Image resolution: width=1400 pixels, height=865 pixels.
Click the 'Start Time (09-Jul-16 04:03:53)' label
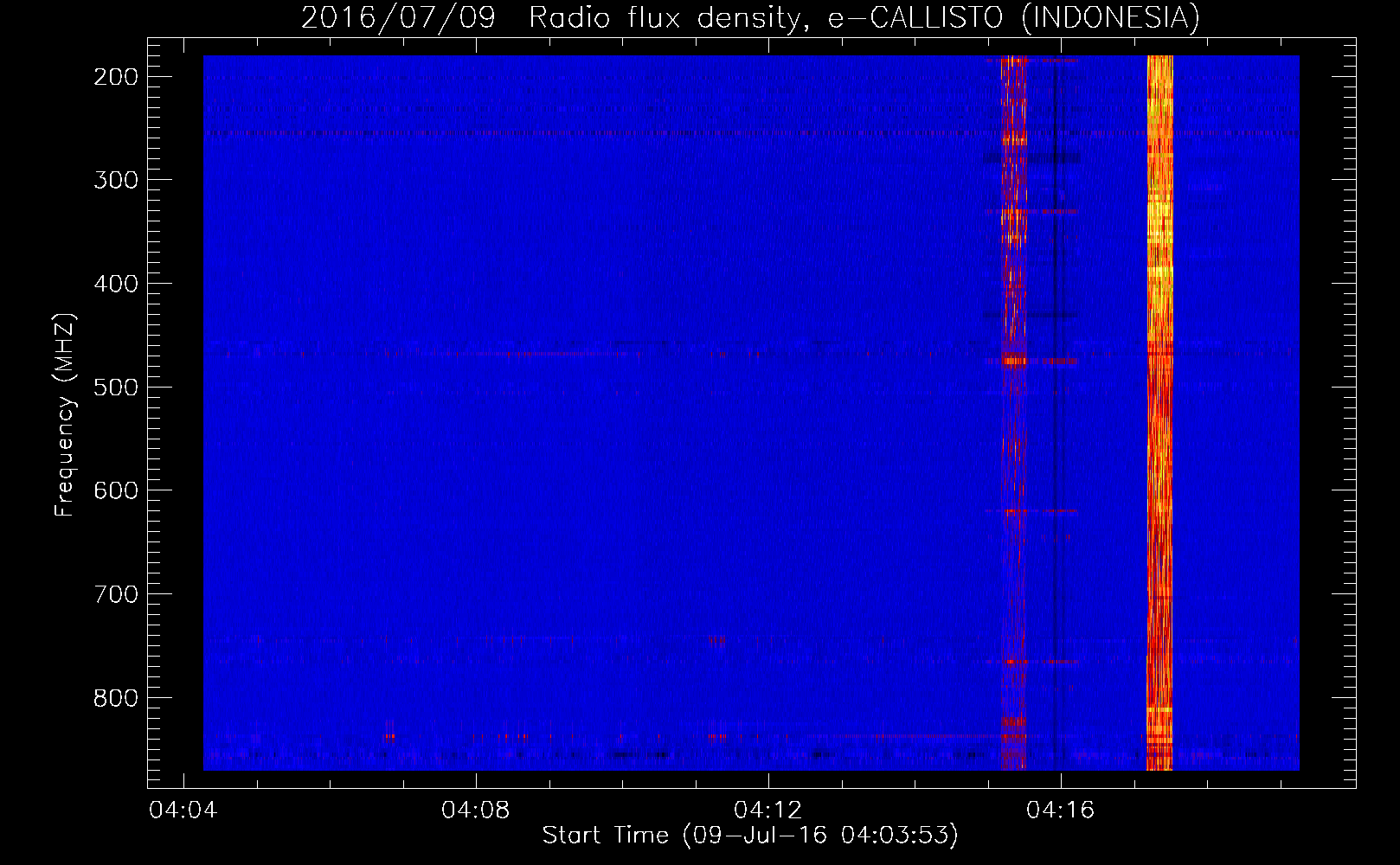point(750,836)
